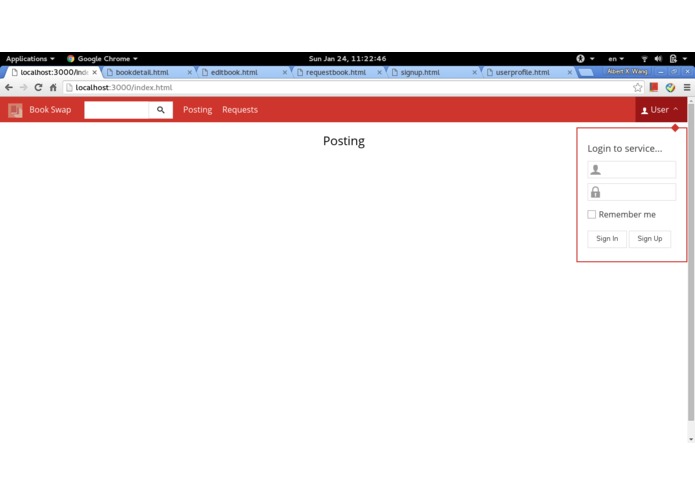The image size is (695, 494).
Task: Click the Sign In button
Action: point(607,239)
